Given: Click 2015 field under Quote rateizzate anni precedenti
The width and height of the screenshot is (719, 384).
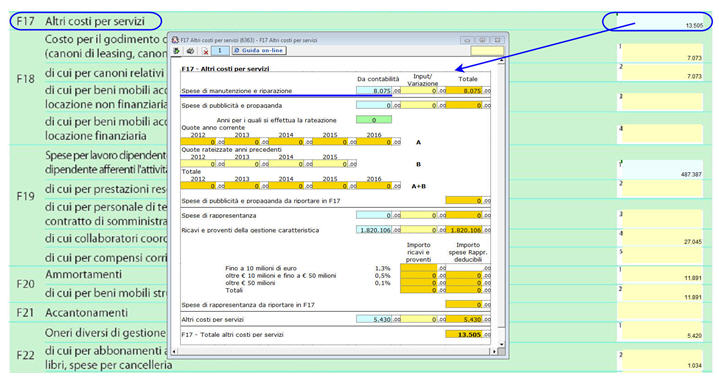Looking at the screenshot, I should click(x=330, y=164).
